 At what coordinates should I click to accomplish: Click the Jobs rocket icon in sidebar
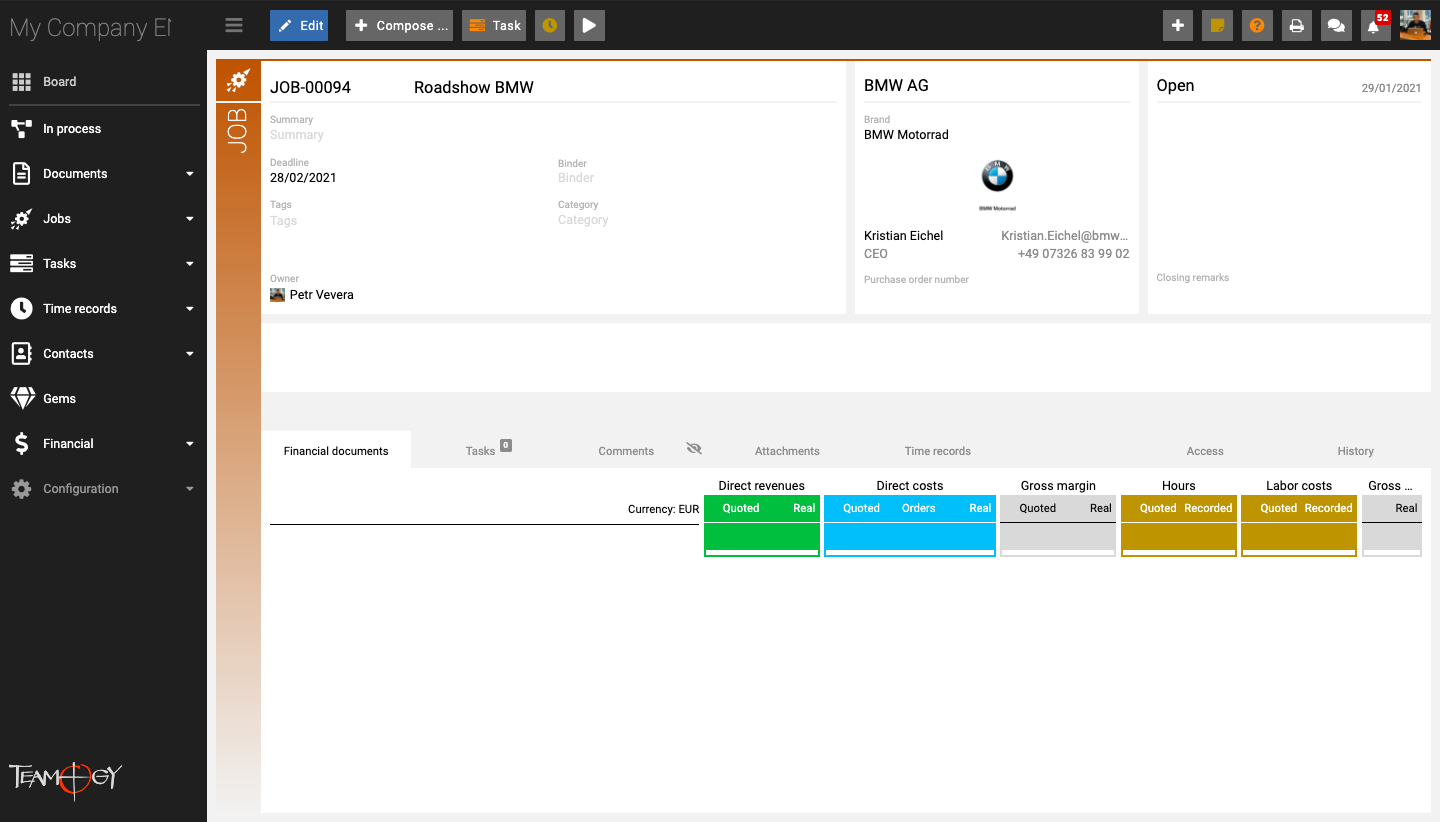(x=22, y=219)
